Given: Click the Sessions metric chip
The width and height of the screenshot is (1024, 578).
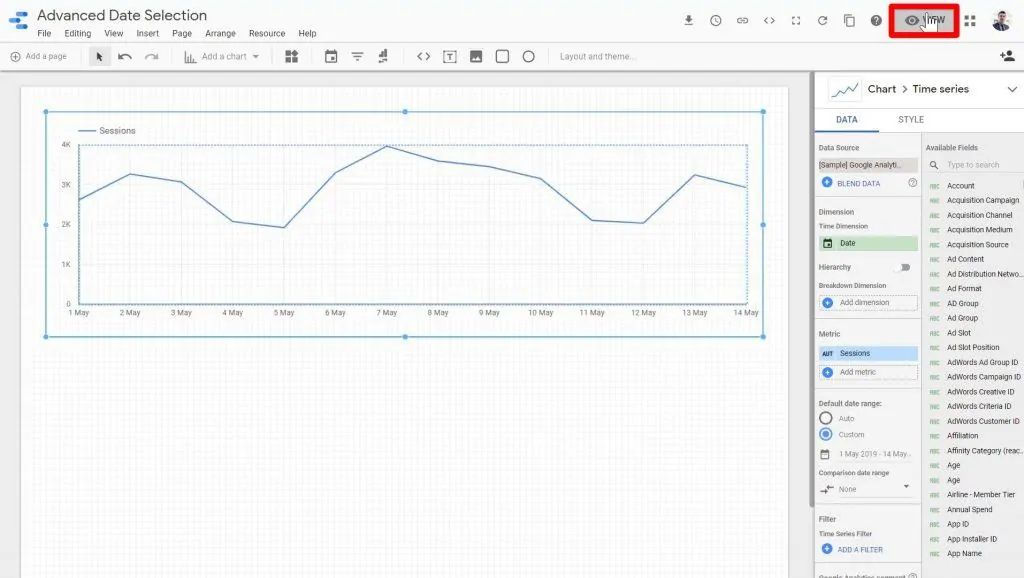Looking at the screenshot, I should (x=867, y=353).
